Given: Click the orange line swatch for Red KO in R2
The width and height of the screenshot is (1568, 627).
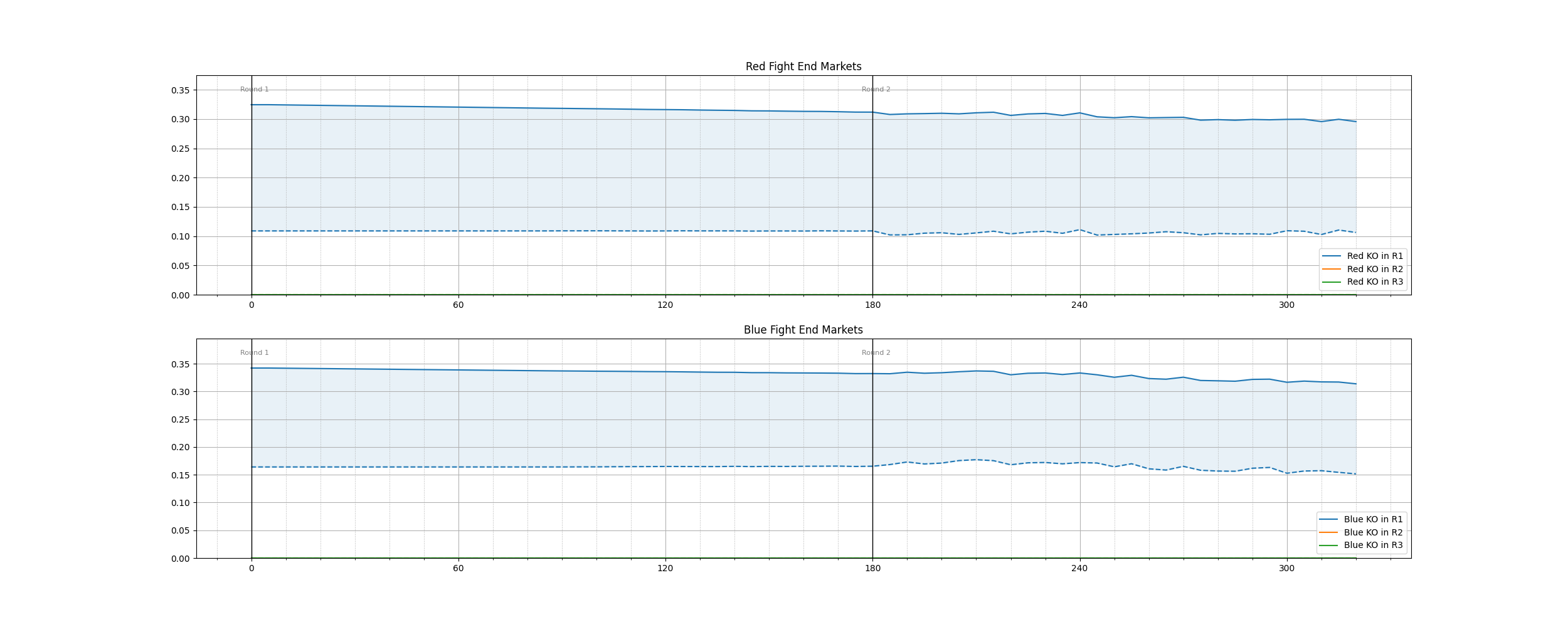Looking at the screenshot, I should click(x=1331, y=269).
